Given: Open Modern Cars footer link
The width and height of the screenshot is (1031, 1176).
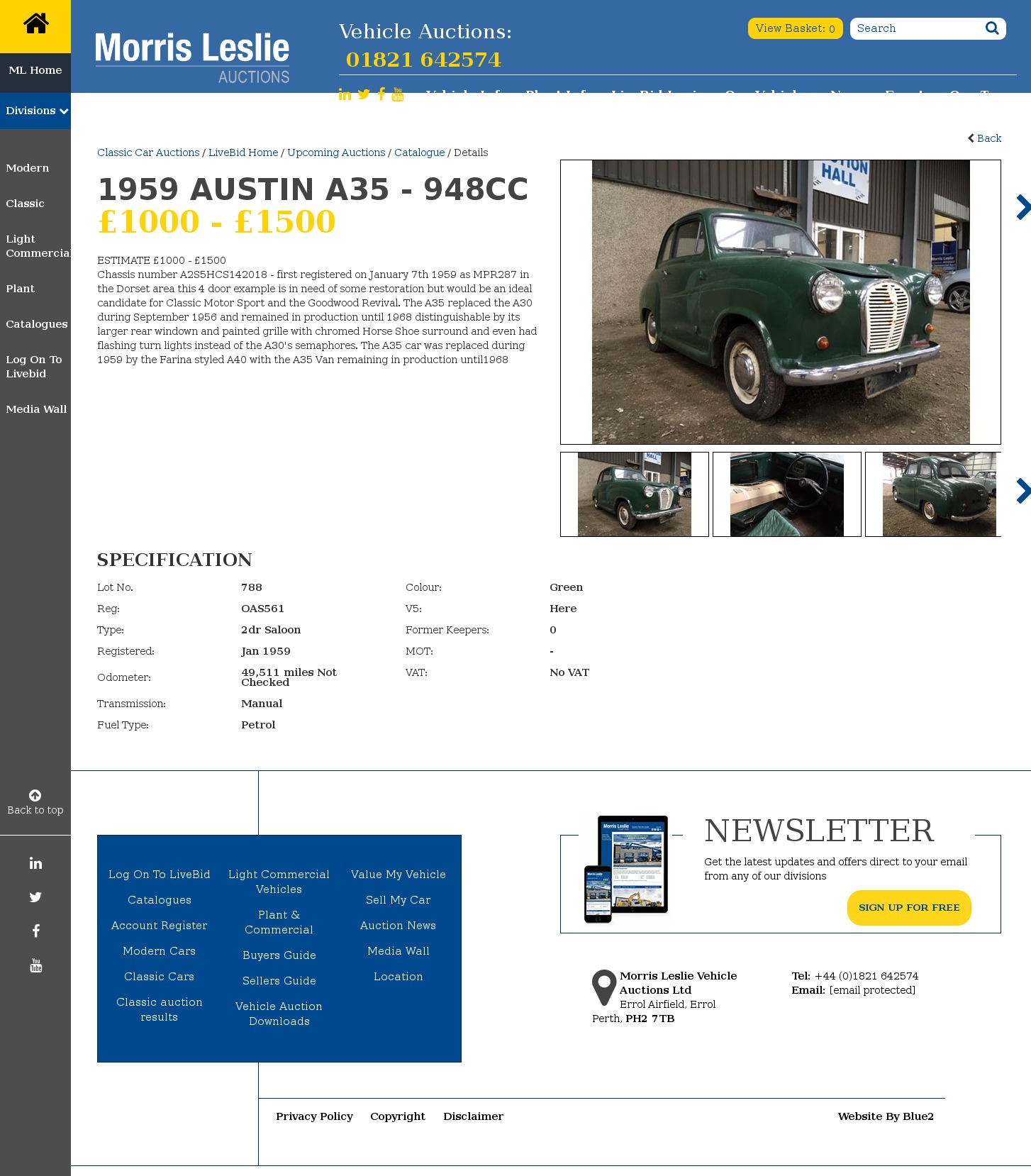Looking at the screenshot, I should pos(160,951).
